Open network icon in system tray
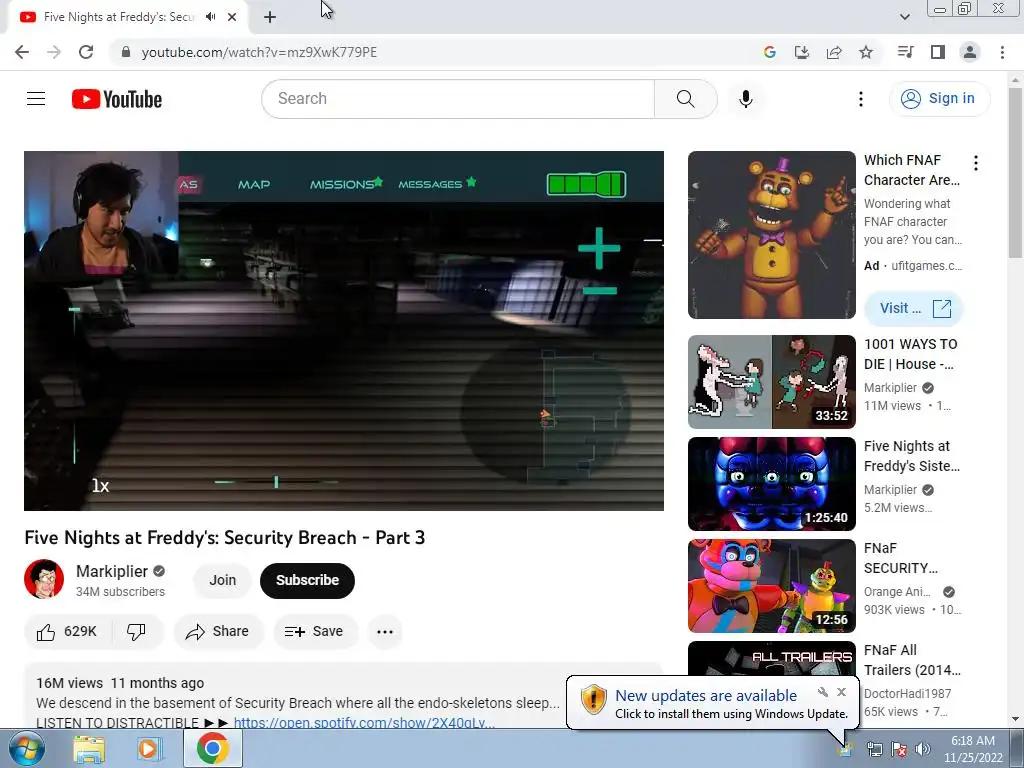1024x768 pixels. click(874, 749)
